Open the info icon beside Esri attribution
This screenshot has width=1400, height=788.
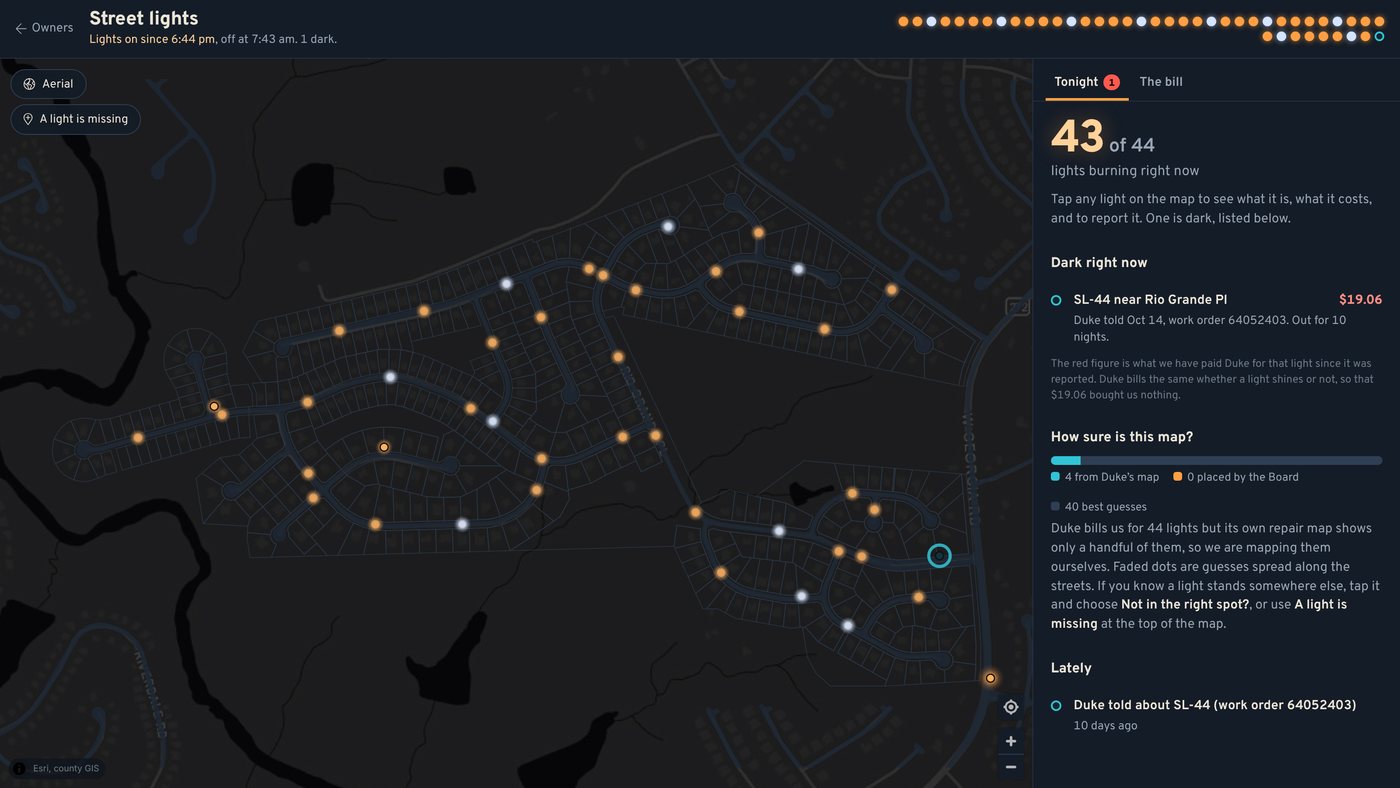19,768
